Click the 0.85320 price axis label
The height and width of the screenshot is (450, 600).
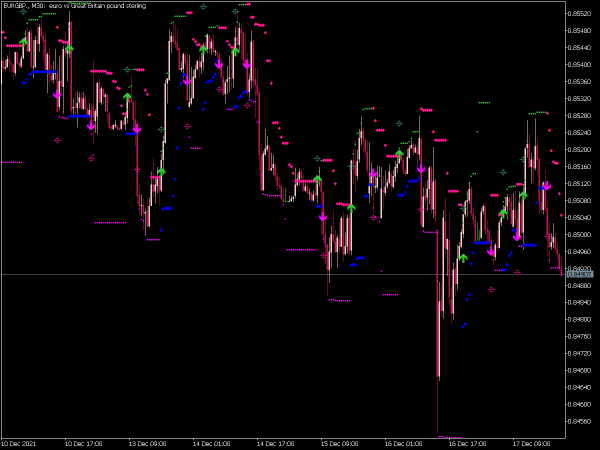point(579,98)
